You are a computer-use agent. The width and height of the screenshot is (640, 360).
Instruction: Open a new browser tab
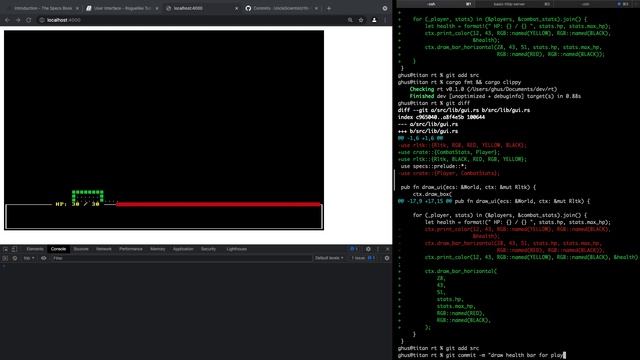[x=329, y=8]
